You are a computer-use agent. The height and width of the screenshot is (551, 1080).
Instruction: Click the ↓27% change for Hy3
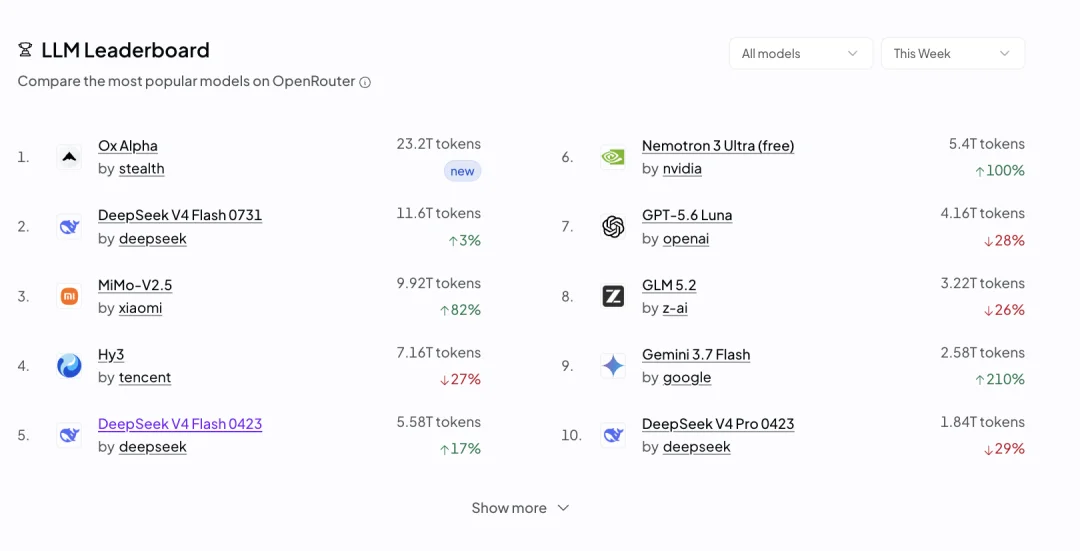coord(460,380)
